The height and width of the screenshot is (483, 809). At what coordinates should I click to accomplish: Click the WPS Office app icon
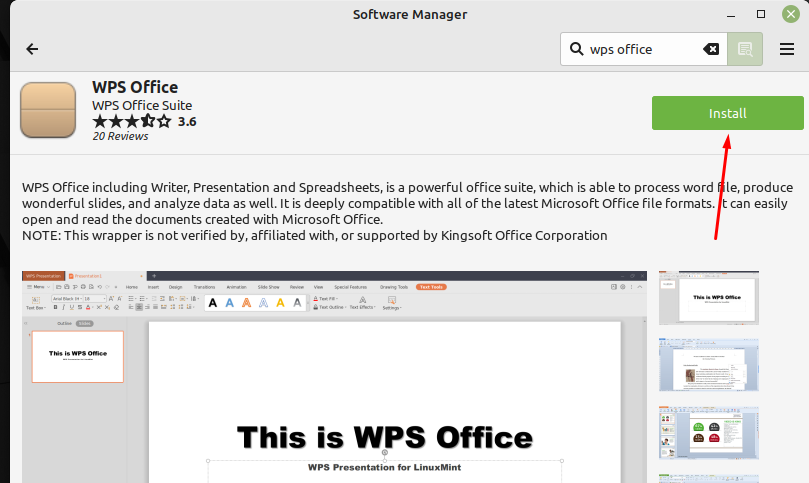48,110
